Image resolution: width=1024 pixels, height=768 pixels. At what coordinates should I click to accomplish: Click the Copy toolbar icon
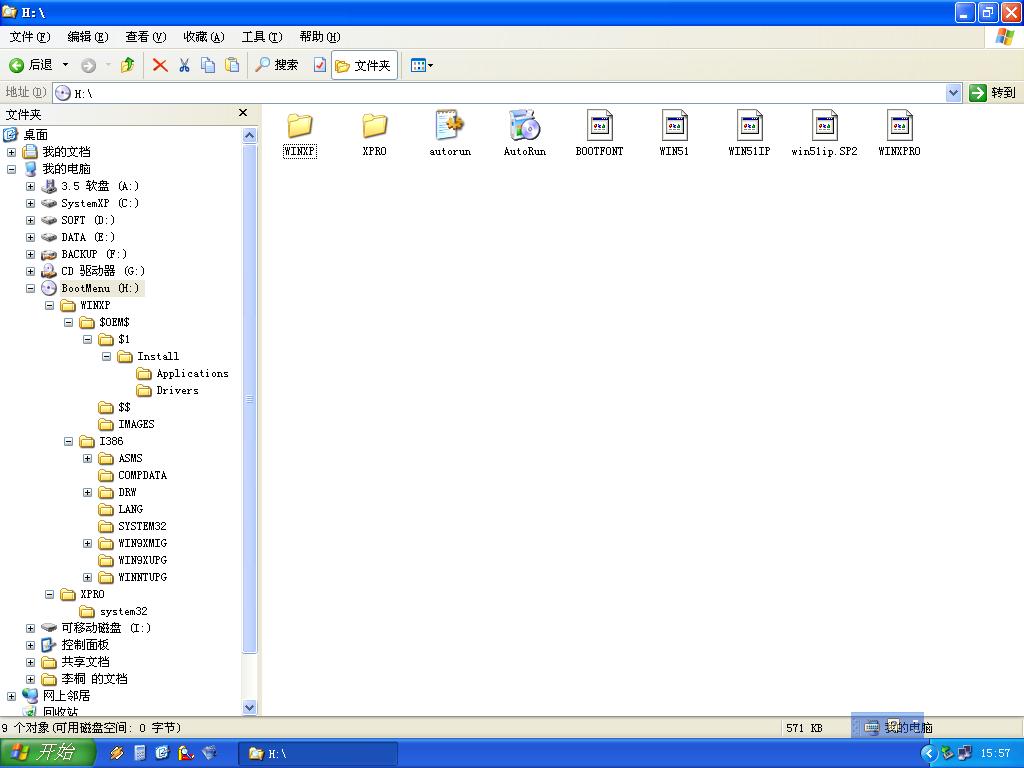208,65
